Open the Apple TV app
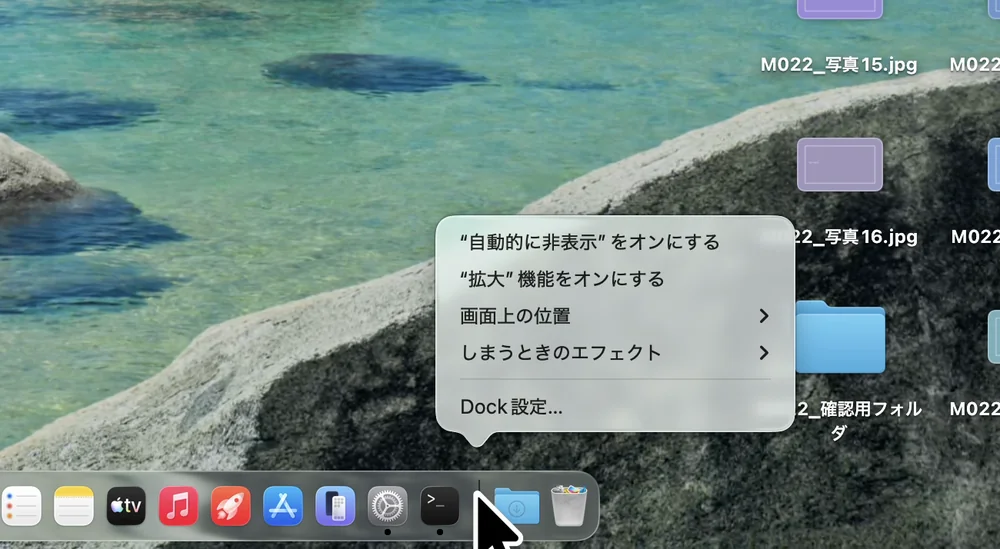The height and width of the screenshot is (549, 1000). point(126,506)
